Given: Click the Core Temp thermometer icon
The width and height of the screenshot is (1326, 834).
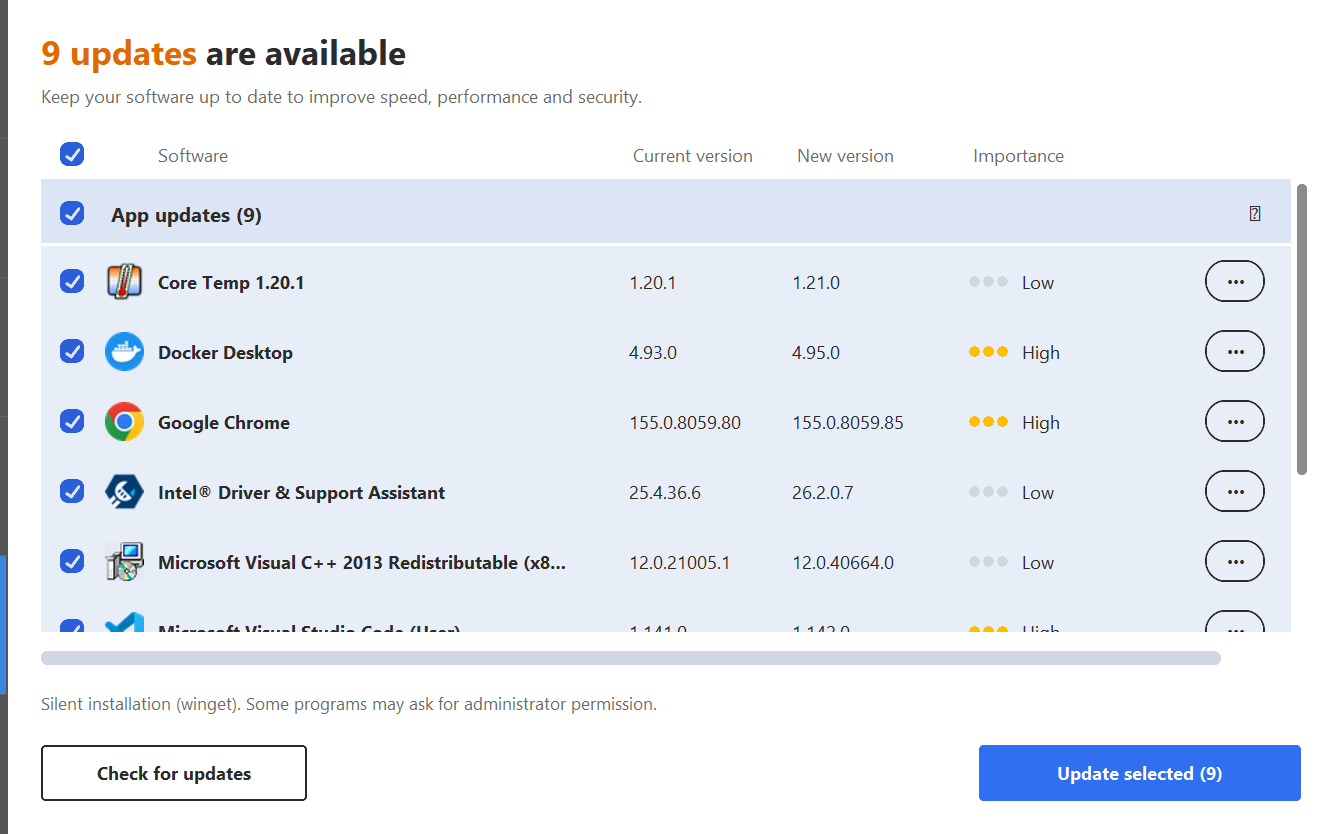Looking at the screenshot, I should pyautogui.click(x=124, y=282).
